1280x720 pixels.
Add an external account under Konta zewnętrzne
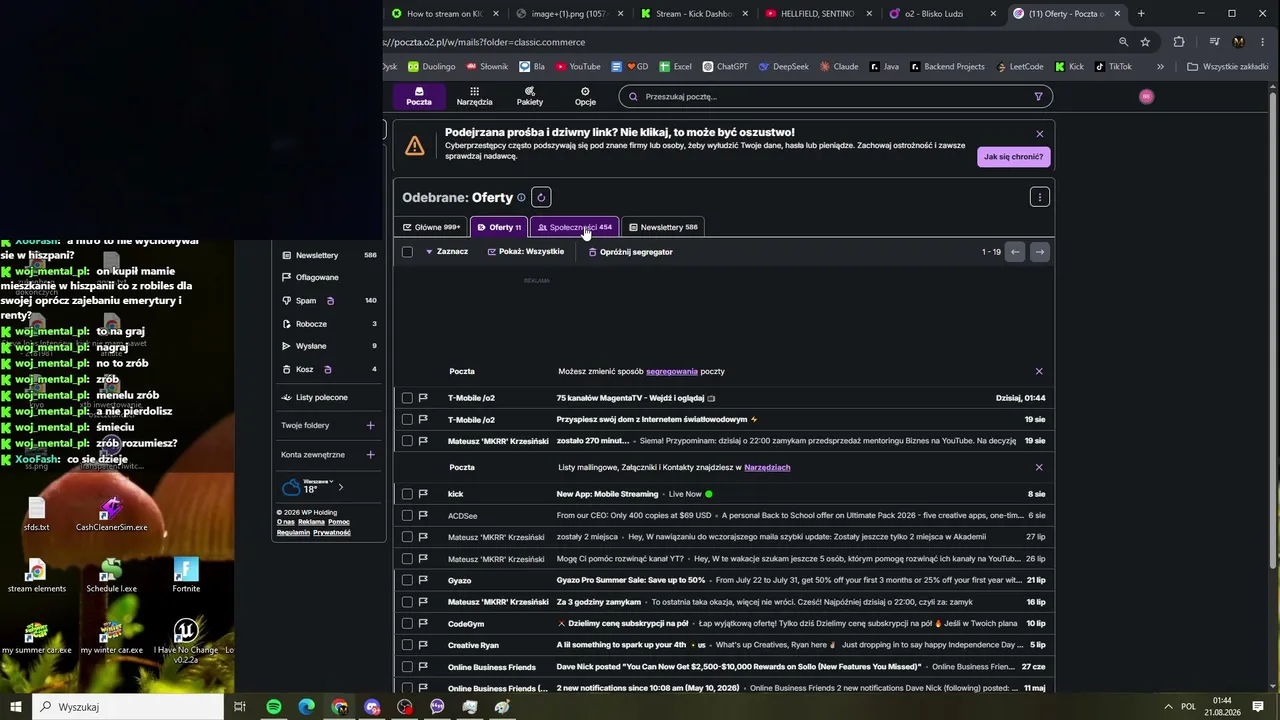coord(370,454)
